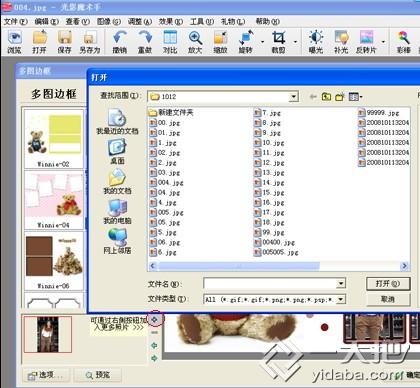
Task: Open the view menu dropdown arrow
Action: [361, 97]
